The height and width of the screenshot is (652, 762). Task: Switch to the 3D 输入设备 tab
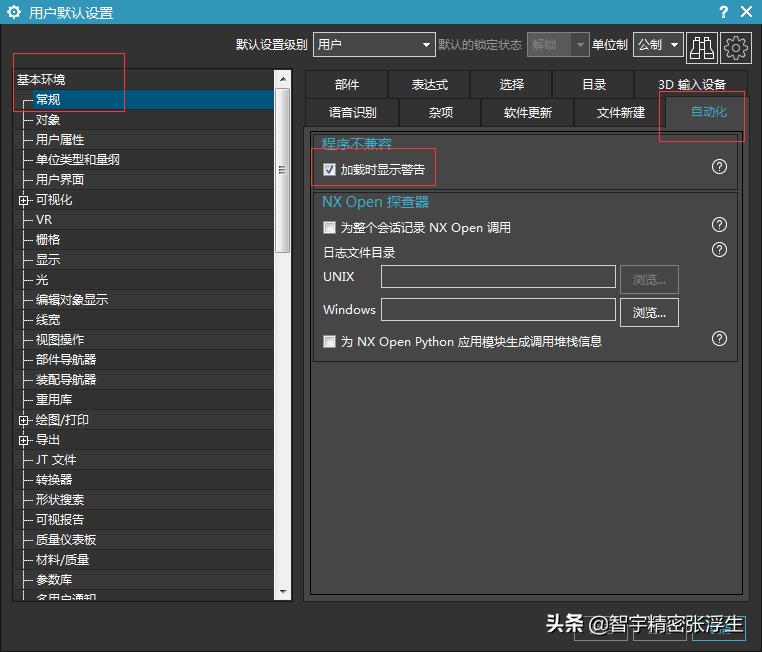point(692,85)
